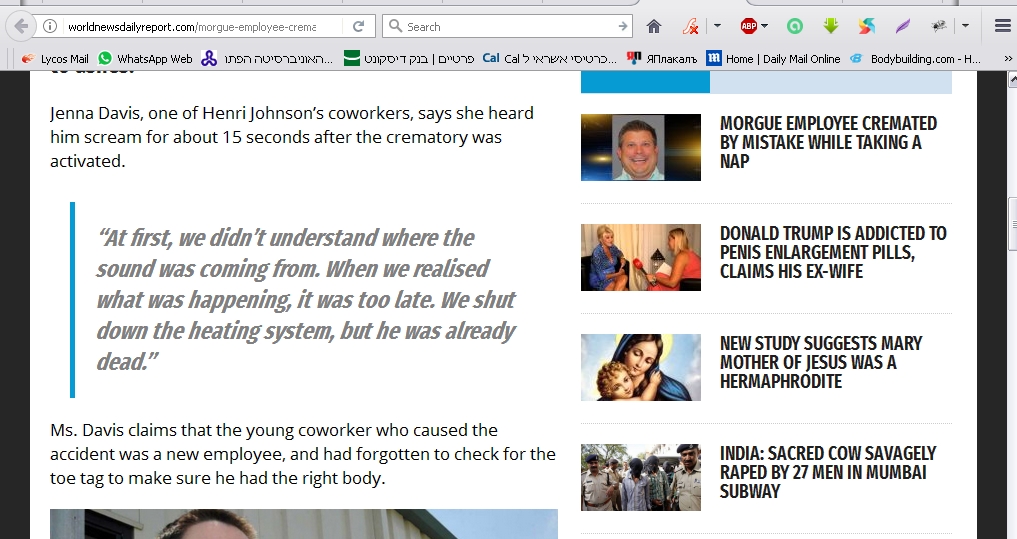Open the Bodybuilding.com bookmark

tap(915, 58)
